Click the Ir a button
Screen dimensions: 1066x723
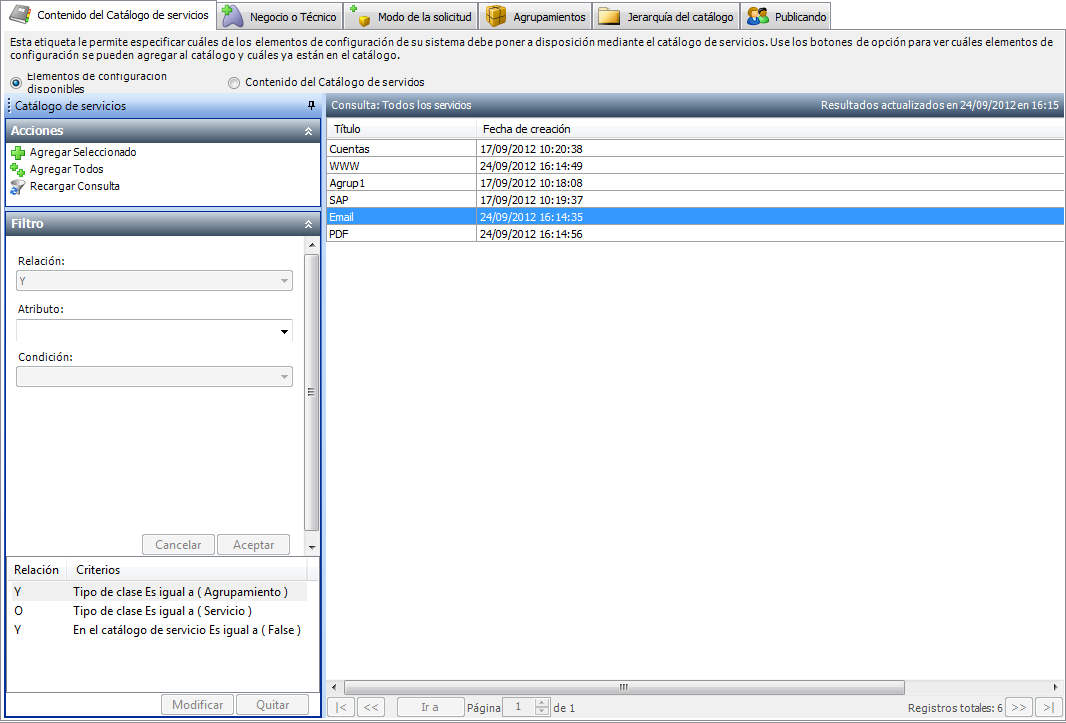(x=430, y=707)
